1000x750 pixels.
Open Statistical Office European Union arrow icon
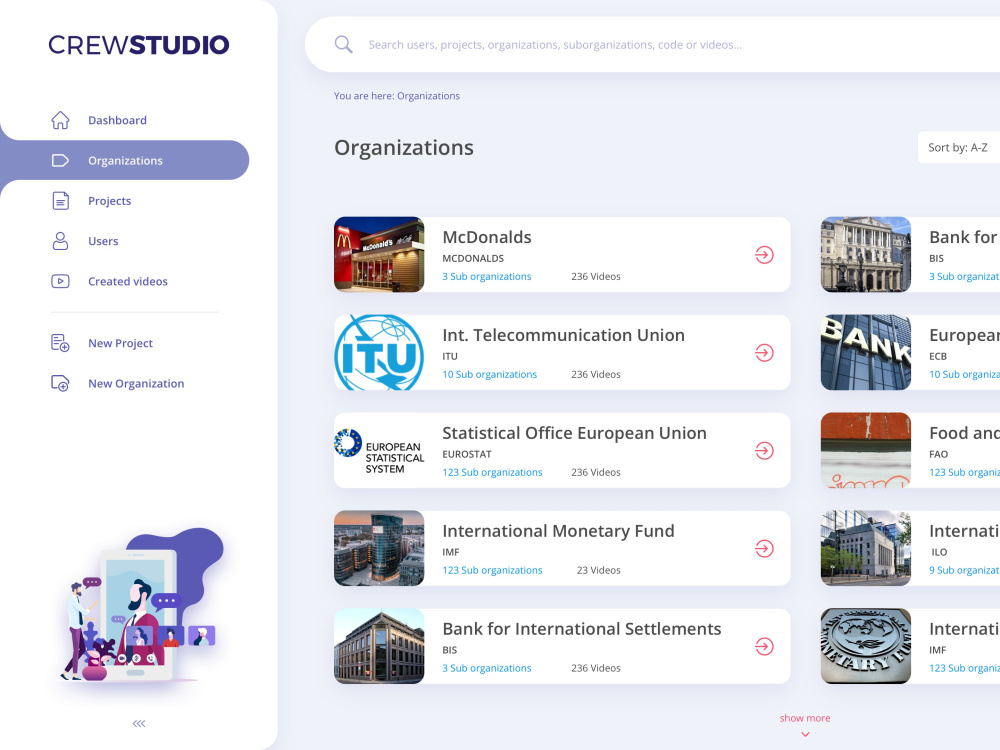click(x=764, y=451)
